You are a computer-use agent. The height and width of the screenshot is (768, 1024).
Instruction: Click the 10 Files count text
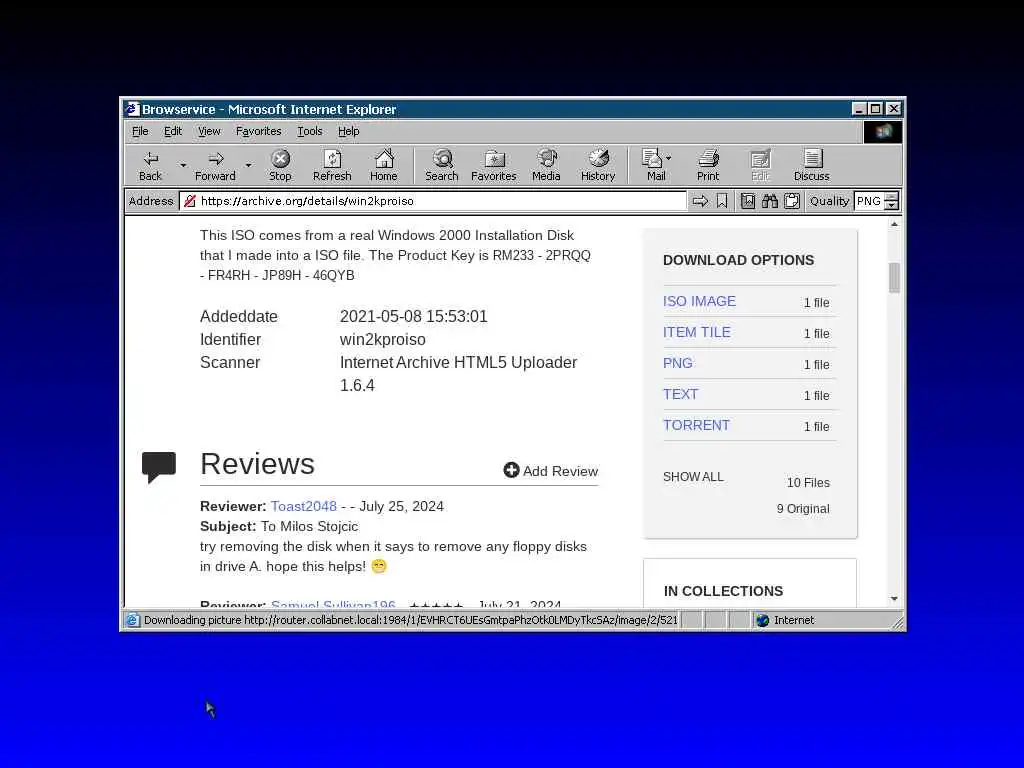[808, 483]
